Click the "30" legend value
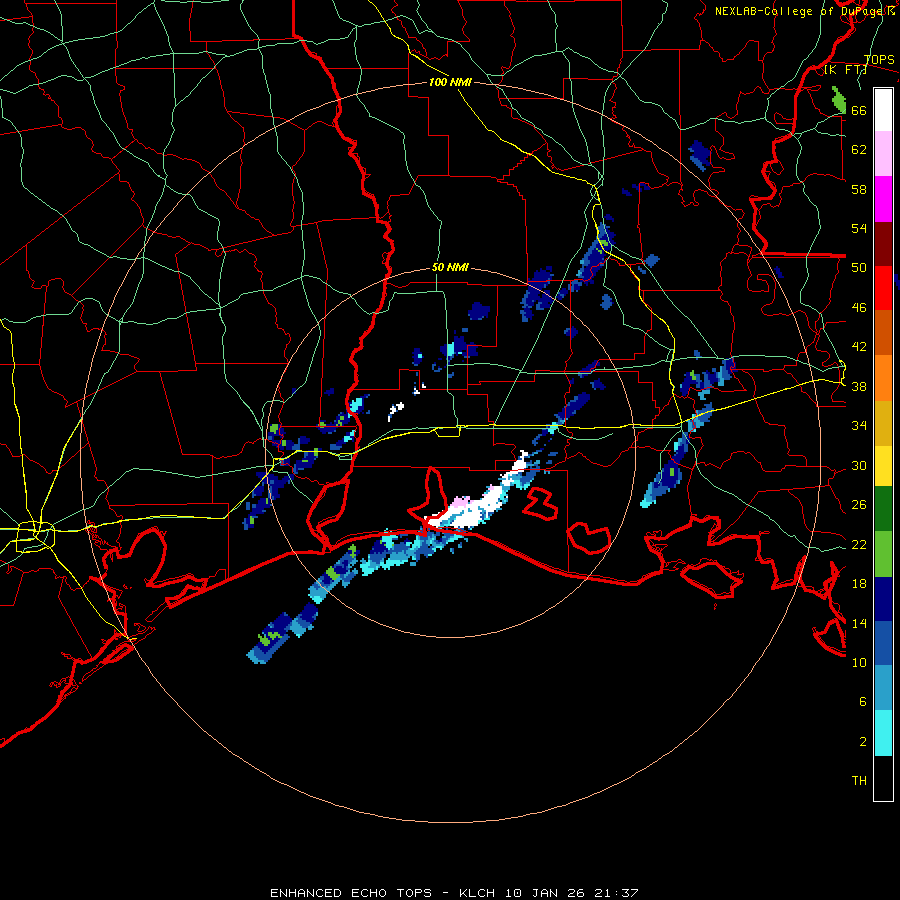The height and width of the screenshot is (900, 900). [859, 465]
